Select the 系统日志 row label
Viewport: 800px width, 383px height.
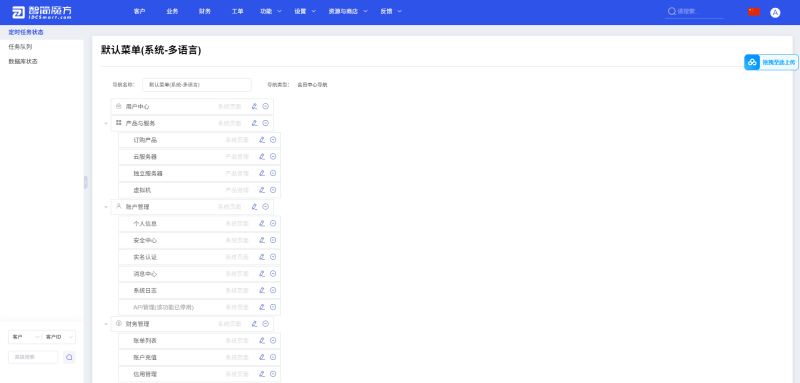145,290
